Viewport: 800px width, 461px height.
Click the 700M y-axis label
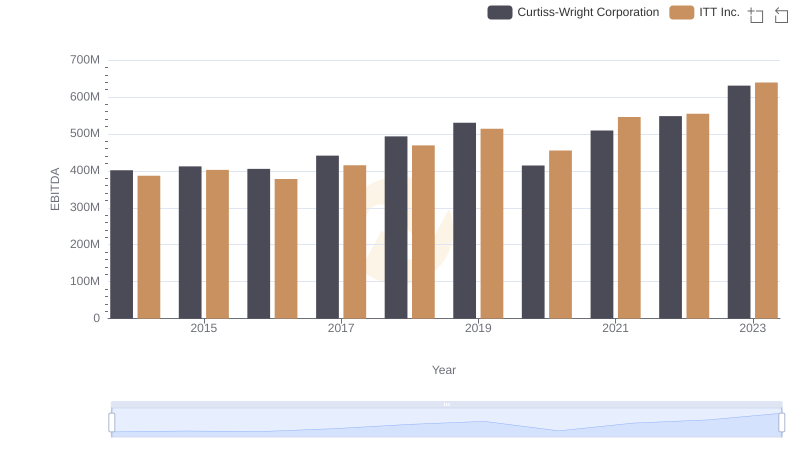click(x=85, y=60)
